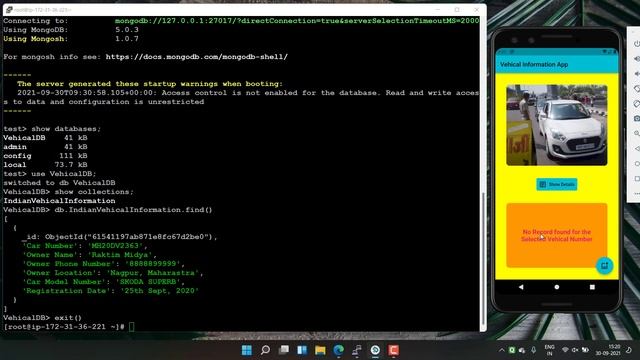Click the emulator screenshot camera icon
The width and height of the screenshot is (640, 360).
[636, 118]
